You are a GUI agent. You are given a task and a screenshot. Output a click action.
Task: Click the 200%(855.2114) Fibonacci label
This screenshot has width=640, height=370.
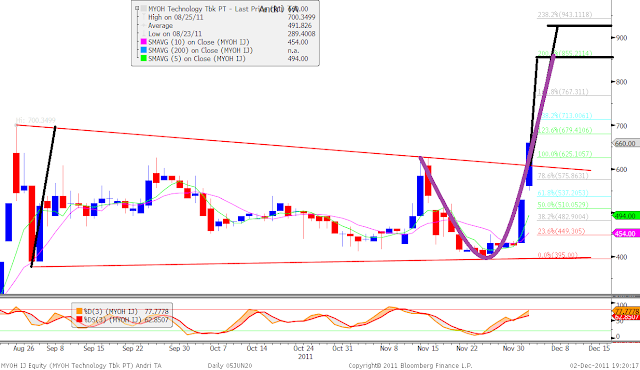coord(564,53)
